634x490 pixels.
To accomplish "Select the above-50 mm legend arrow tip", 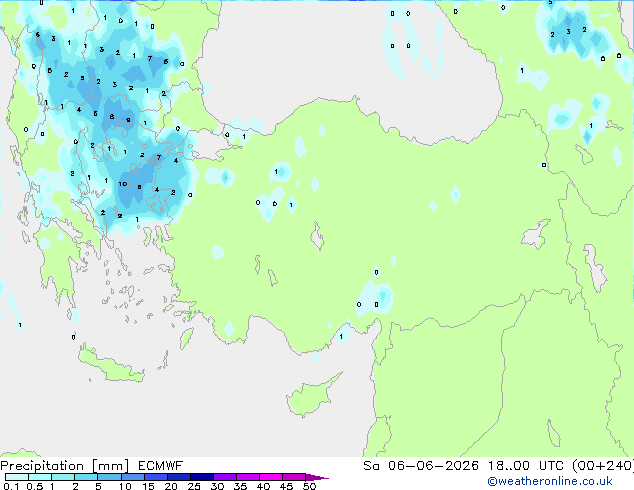I will [317, 477].
